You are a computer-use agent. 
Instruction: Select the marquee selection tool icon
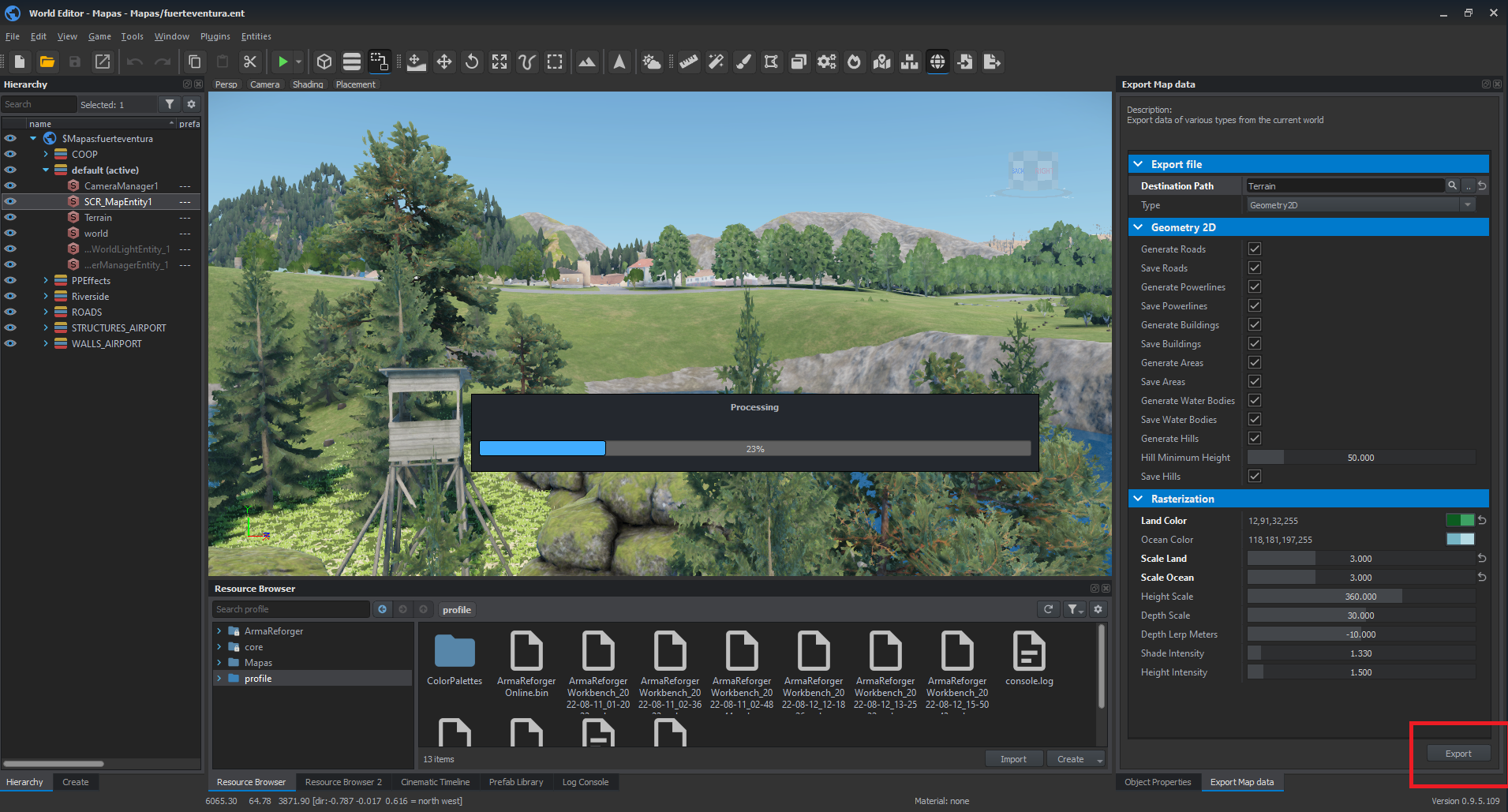click(x=555, y=62)
